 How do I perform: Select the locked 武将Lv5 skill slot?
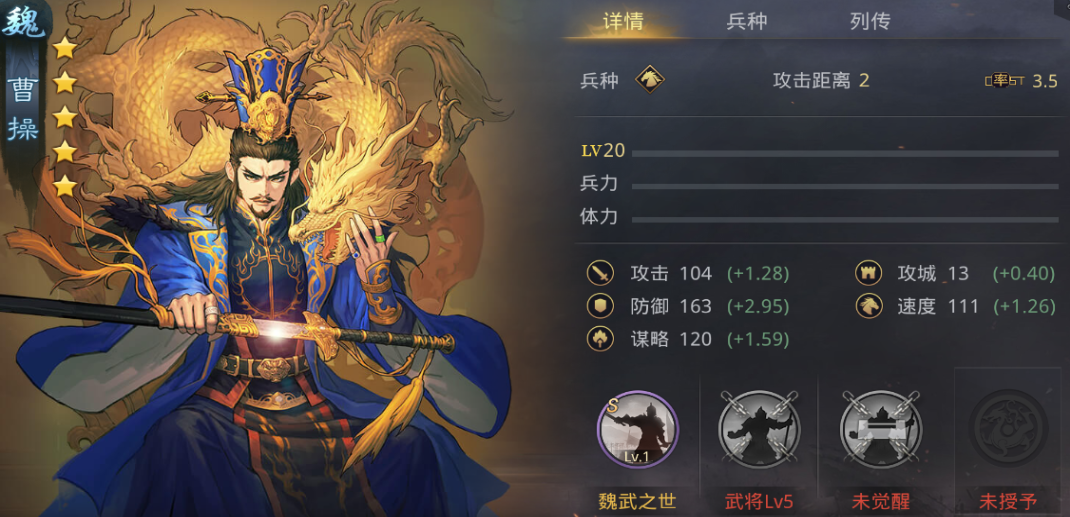tap(759, 429)
